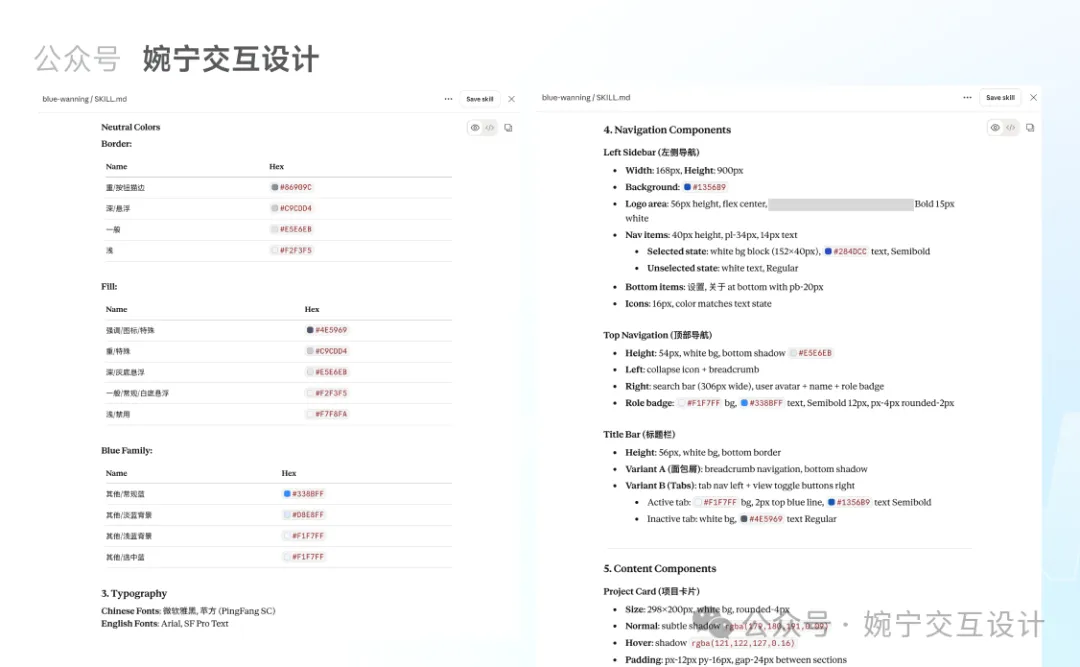Click the Project Card subheading
Image resolution: width=1080 pixels, height=667 pixels.
pyautogui.click(x=652, y=591)
